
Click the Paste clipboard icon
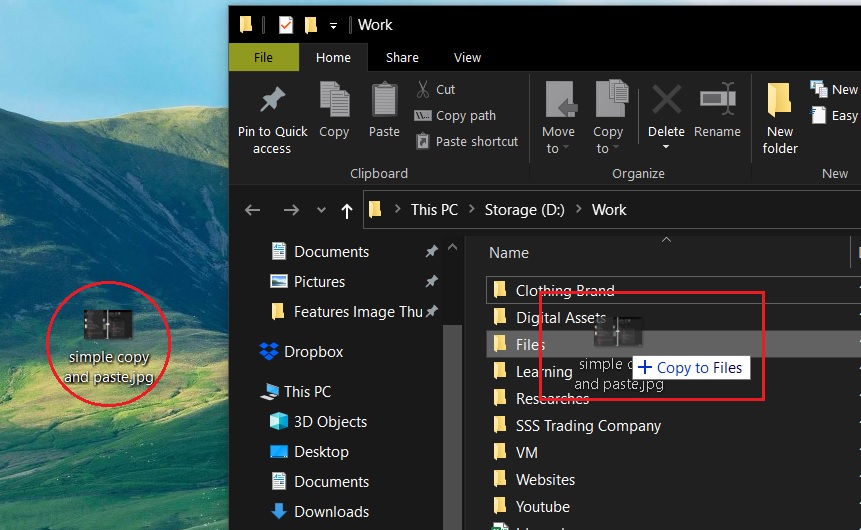click(x=384, y=101)
